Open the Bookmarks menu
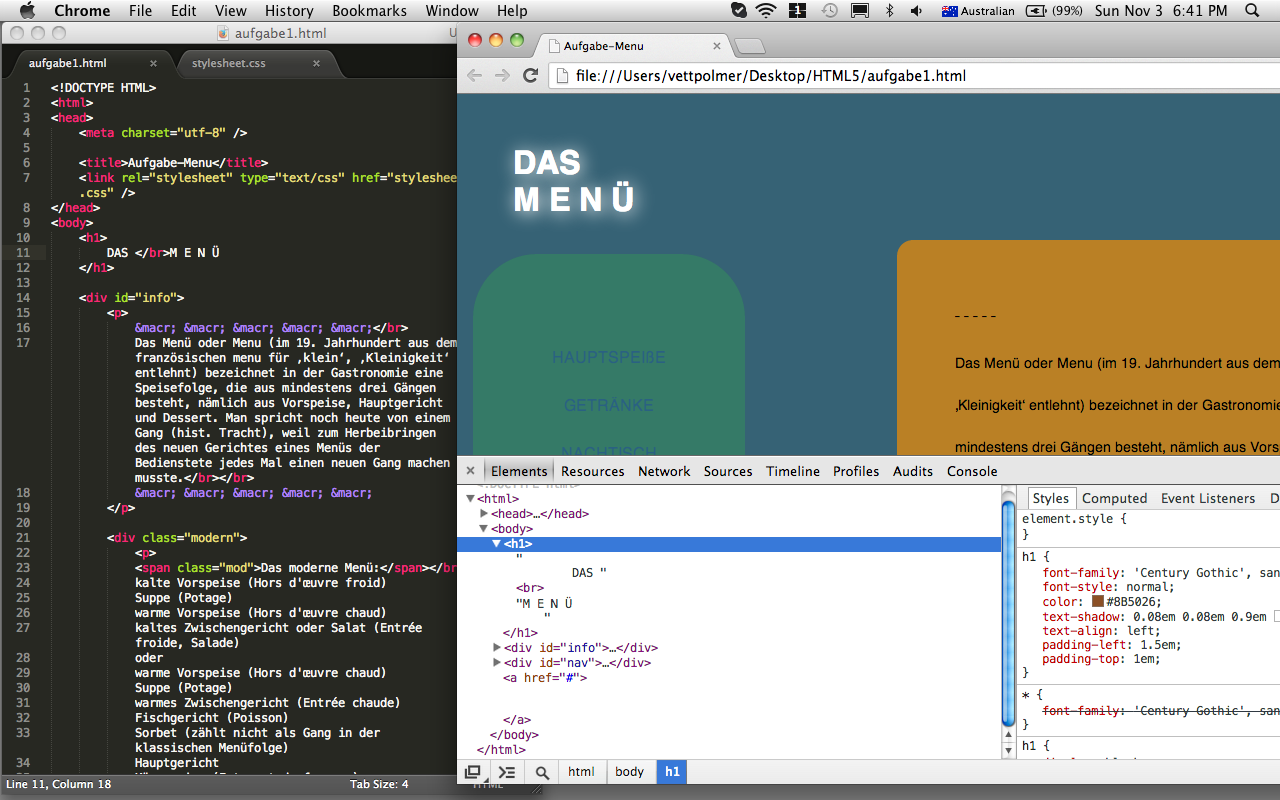Screen dimensions: 1280x800 pos(369,11)
